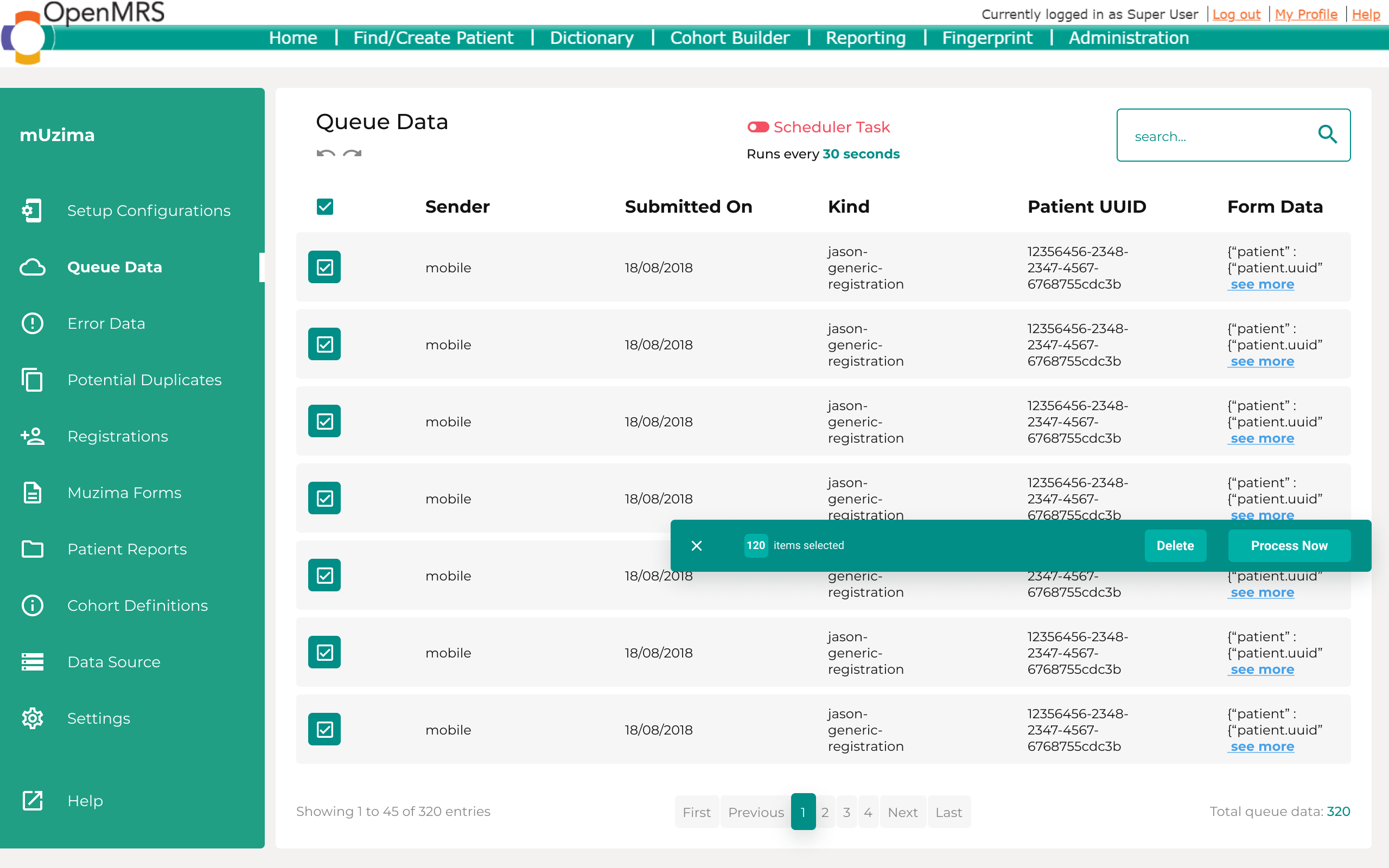Toggle the Scheduler Task switch
This screenshot has width=1389, height=868.
pyautogui.click(x=757, y=127)
